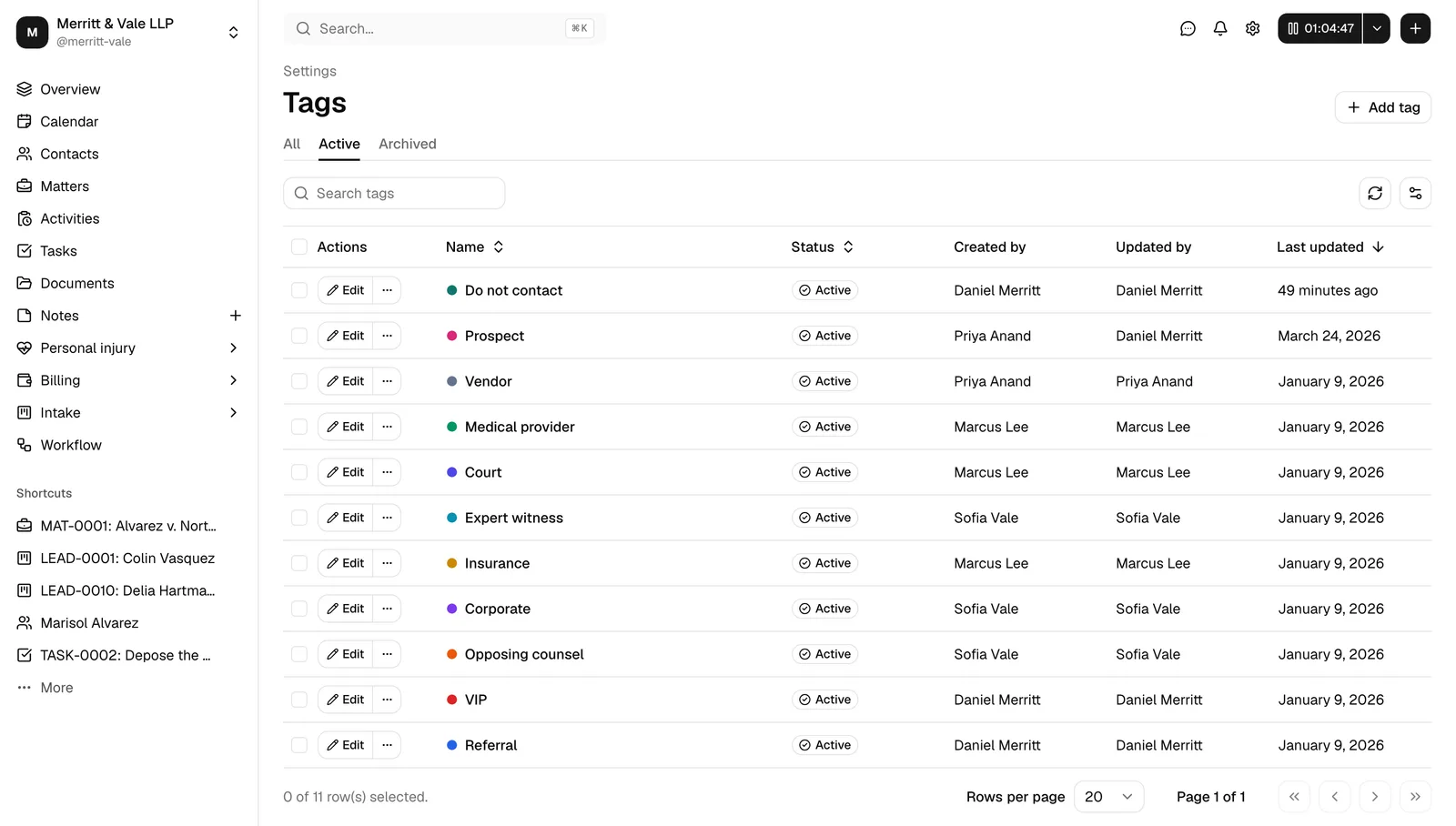Check the Vendor row checkbox
The image size is (1456, 826).
click(299, 381)
